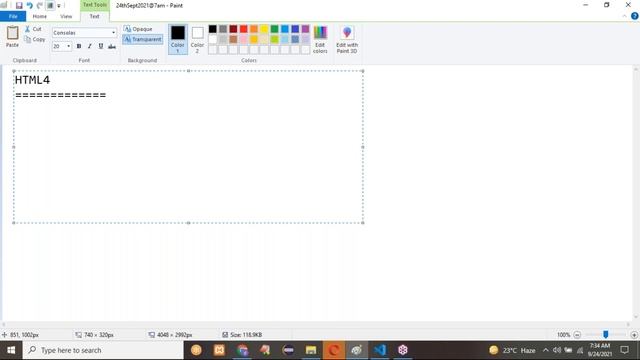Pick the black color swatch
The width and height of the screenshot is (640, 360).
click(x=213, y=29)
